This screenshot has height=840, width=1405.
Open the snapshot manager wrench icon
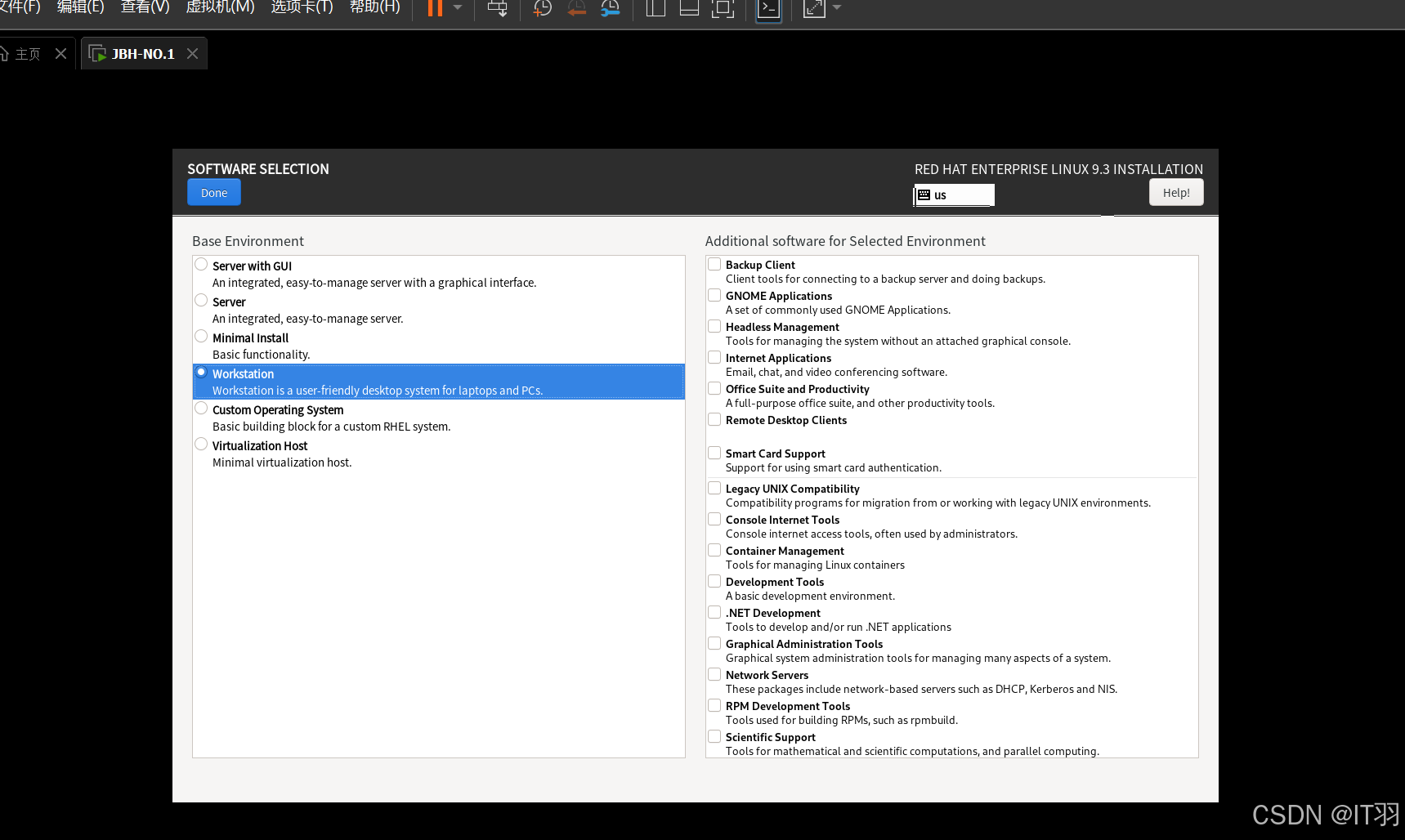click(611, 8)
